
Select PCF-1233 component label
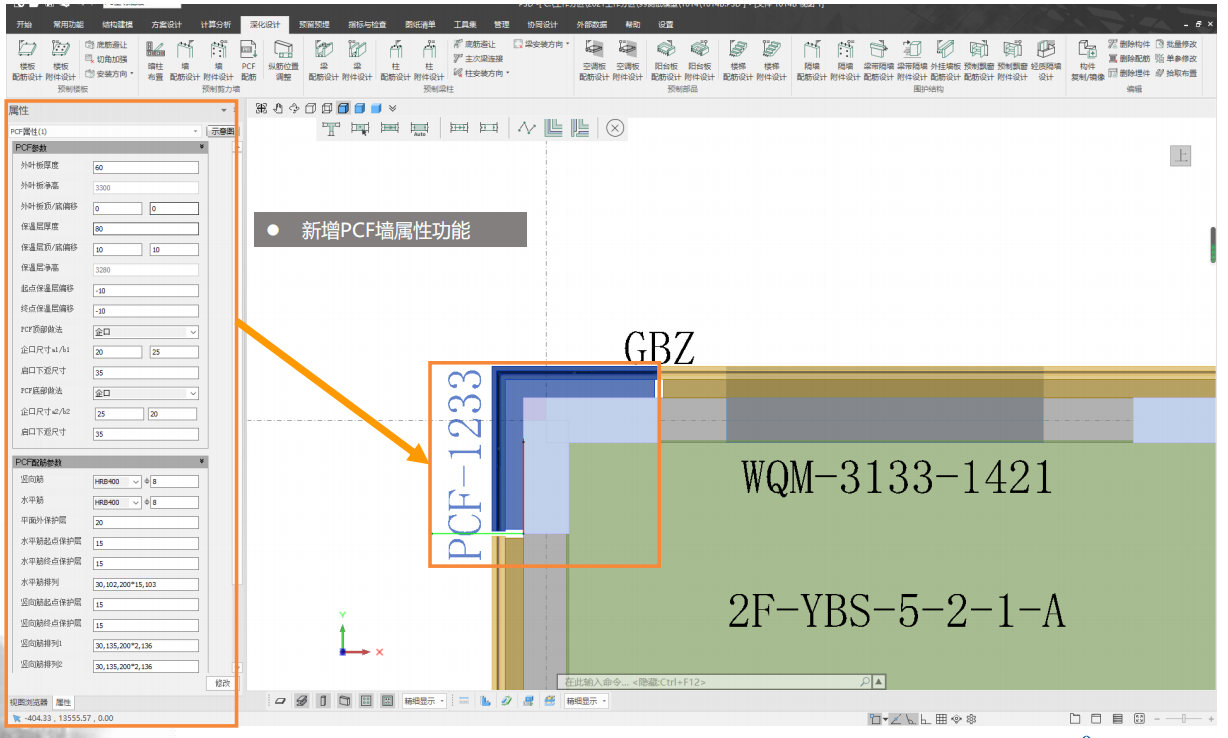point(466,464)
